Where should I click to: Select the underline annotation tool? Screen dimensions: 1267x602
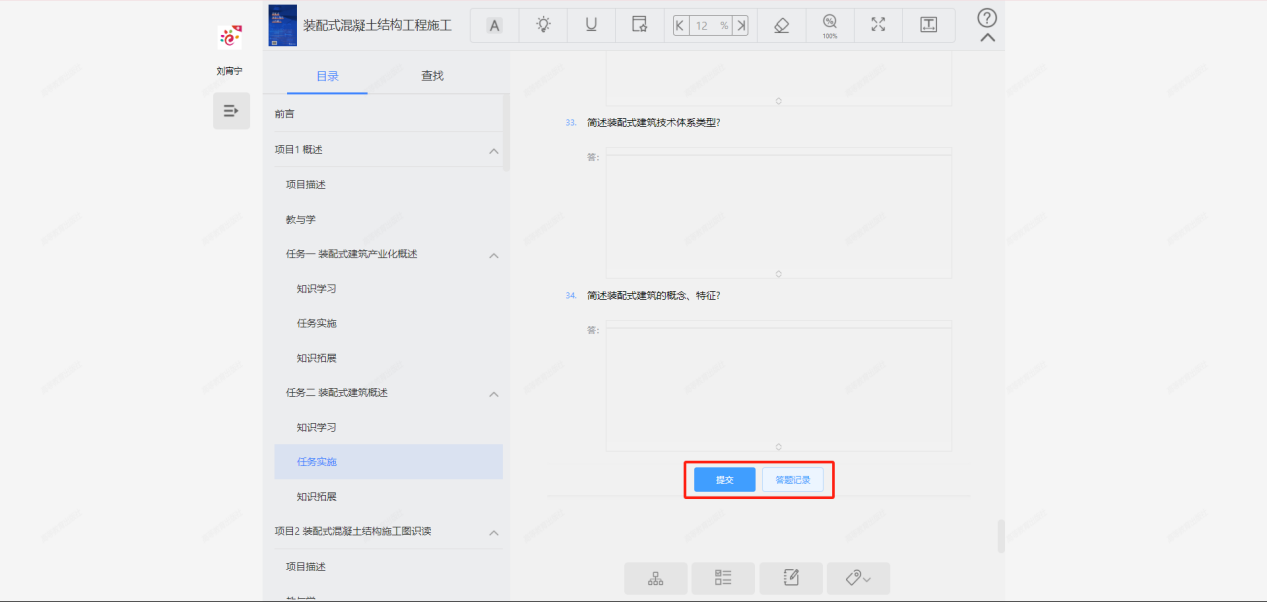click(x=591, y=26)
